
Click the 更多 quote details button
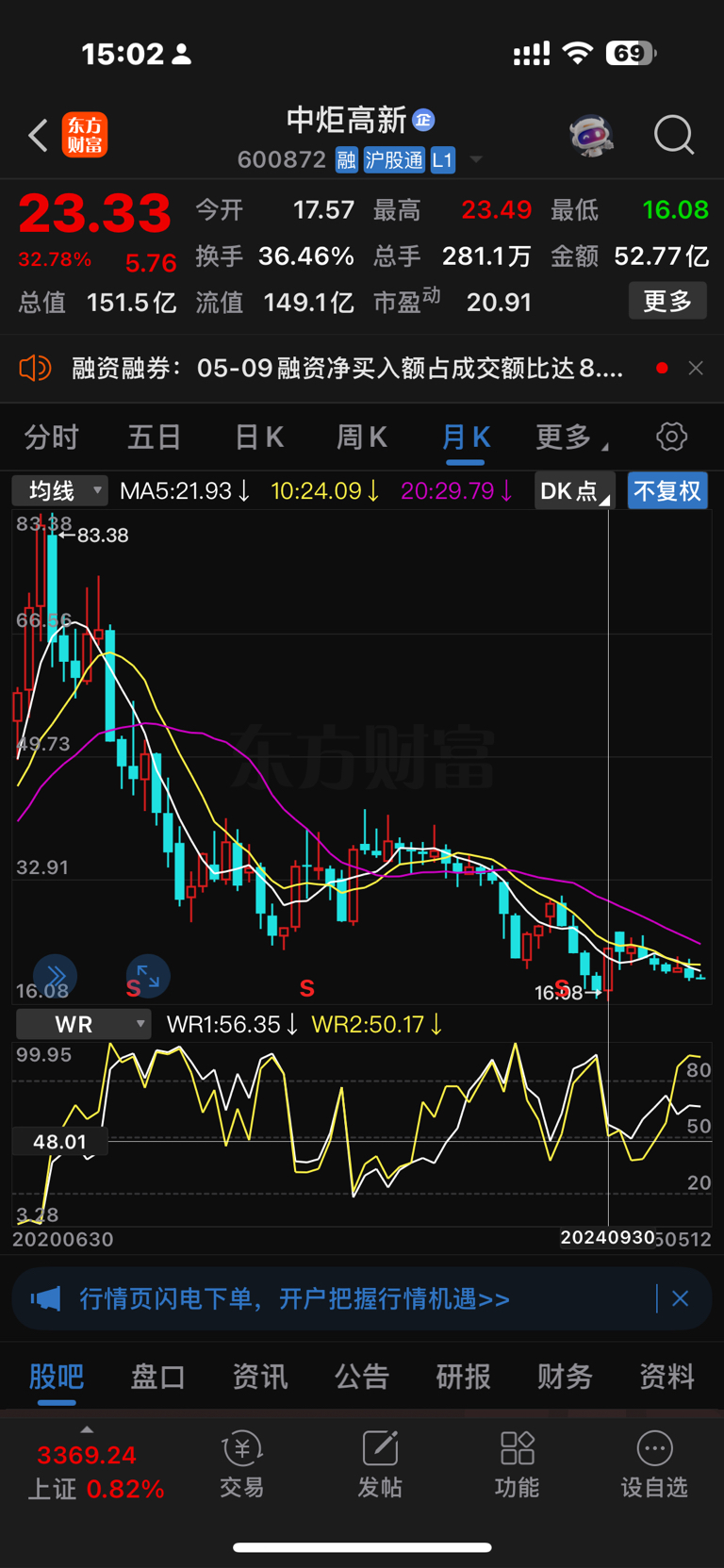667,301
